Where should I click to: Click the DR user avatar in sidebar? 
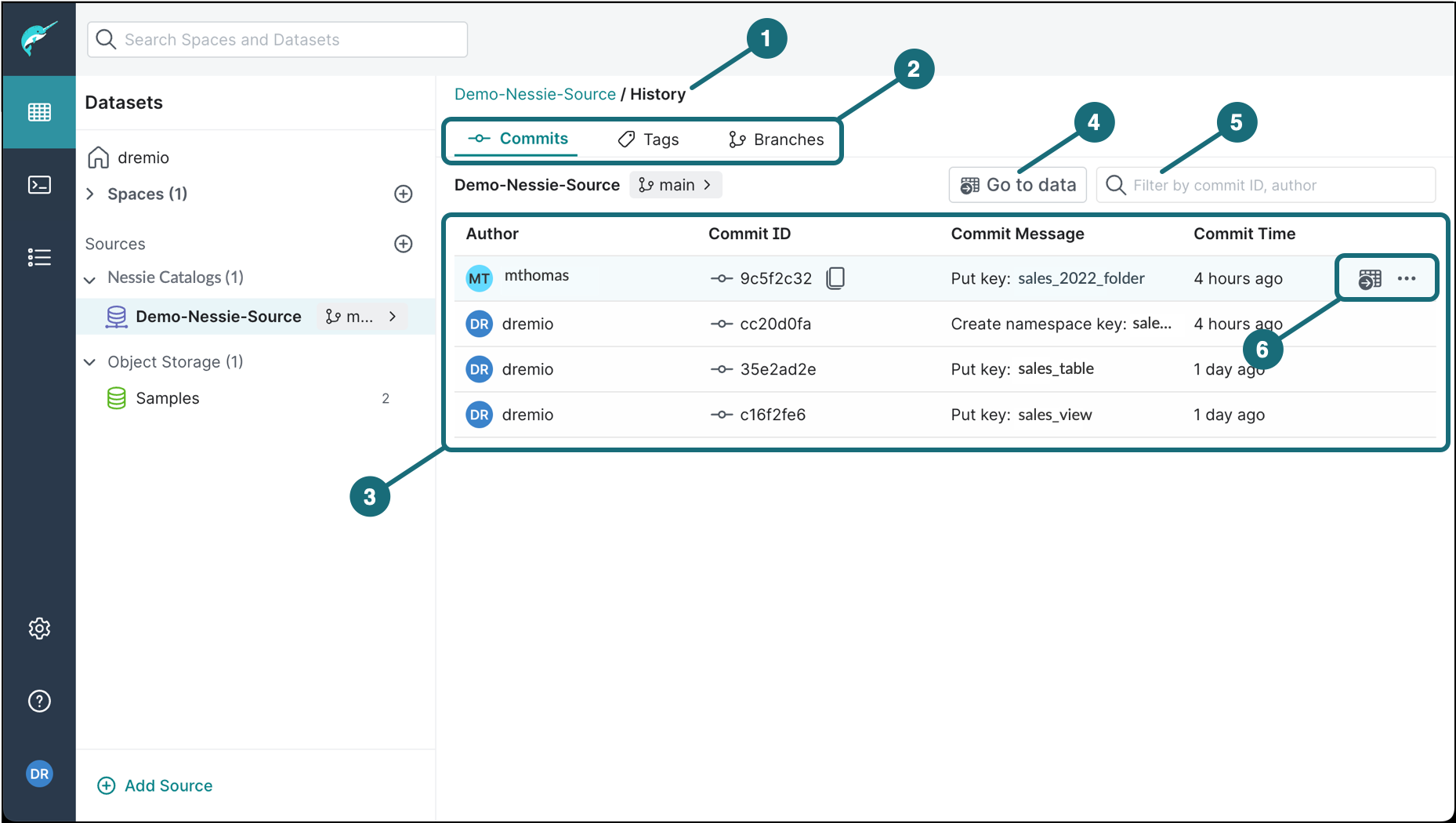coord(39,774)
